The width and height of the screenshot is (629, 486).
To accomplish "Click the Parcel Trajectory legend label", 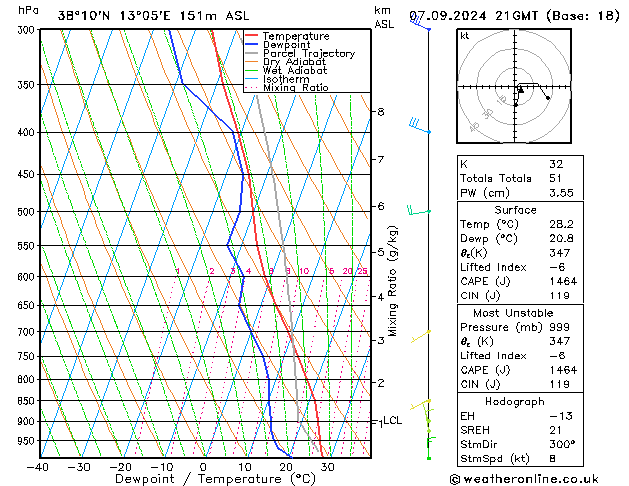I will click(x=309, y=53).
